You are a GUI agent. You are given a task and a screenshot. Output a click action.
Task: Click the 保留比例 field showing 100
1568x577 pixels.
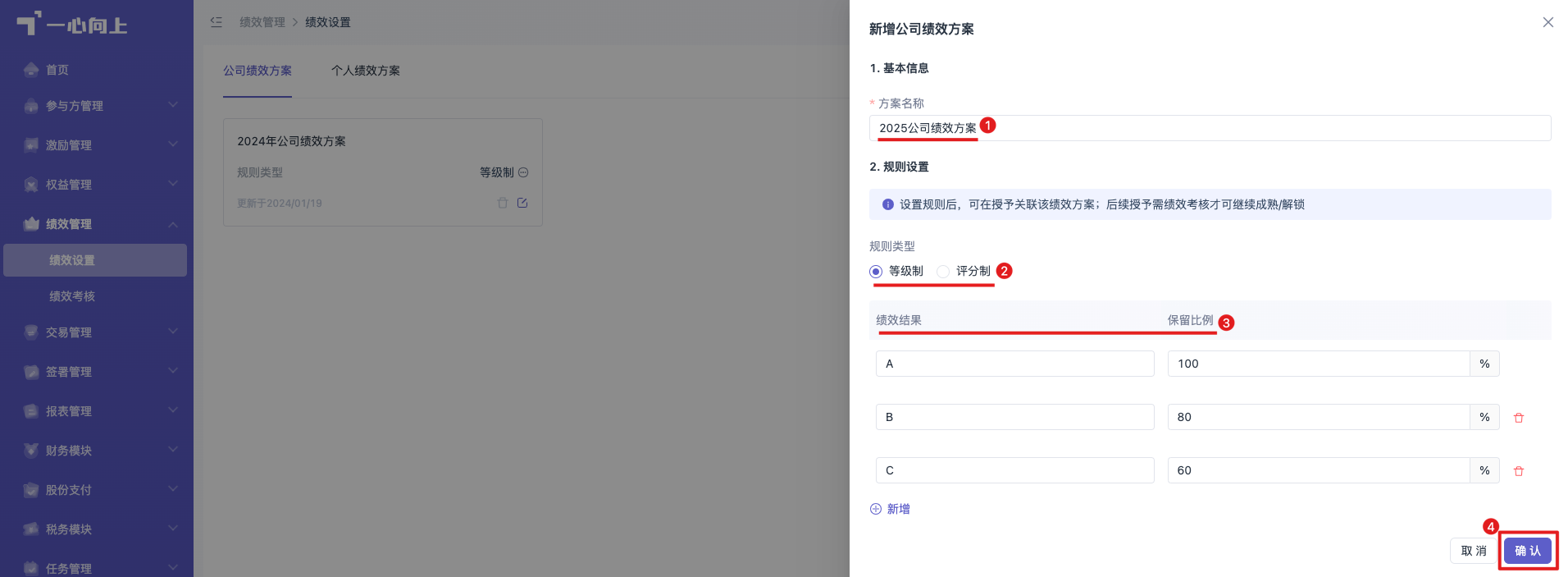pos(1319,364)
